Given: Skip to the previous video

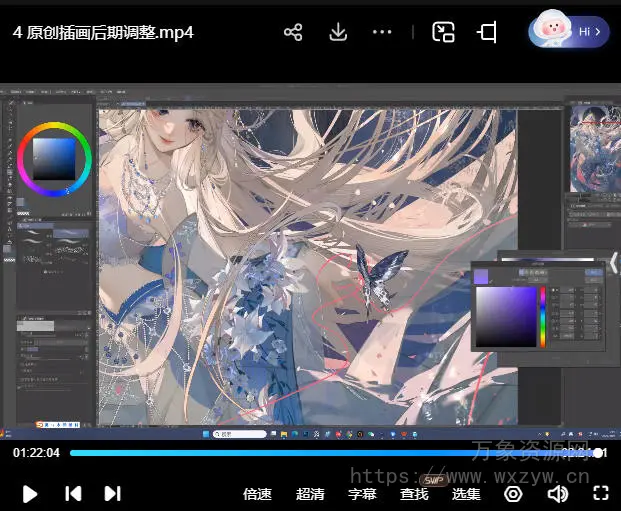Looking at the screenshot, I should [x=73, y=493].
